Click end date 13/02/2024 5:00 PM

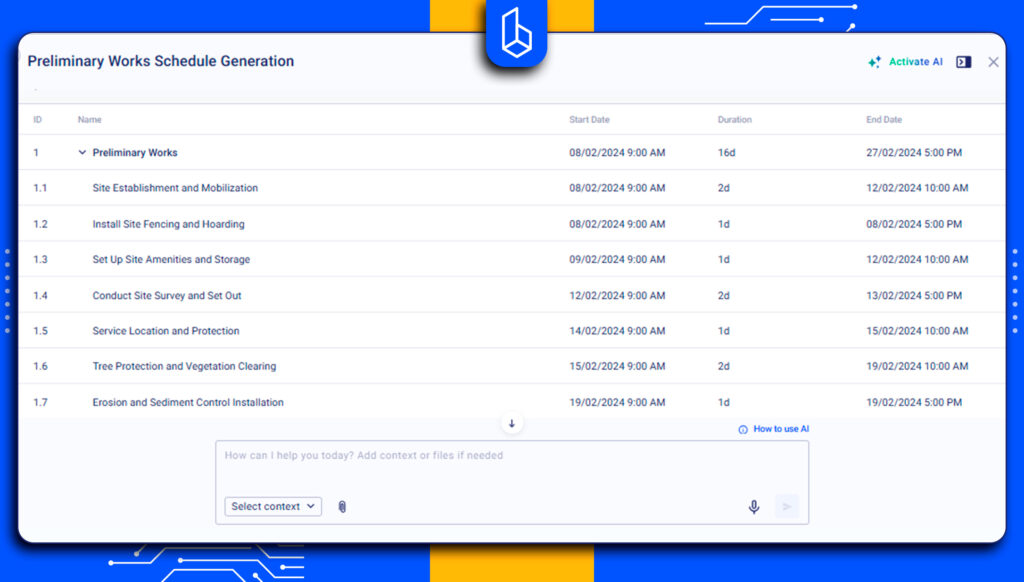pos(914,295)
